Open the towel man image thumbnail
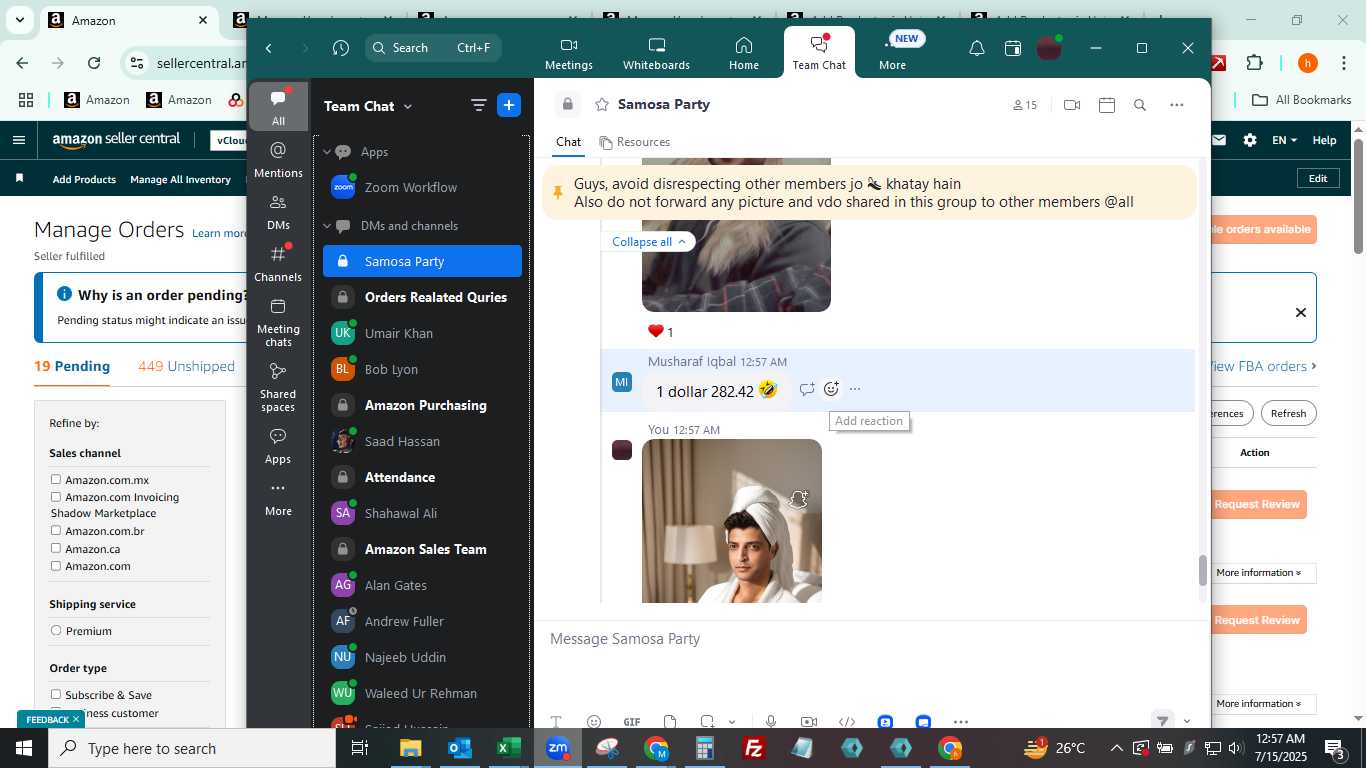1366x768 pixels. click(732, 521)
